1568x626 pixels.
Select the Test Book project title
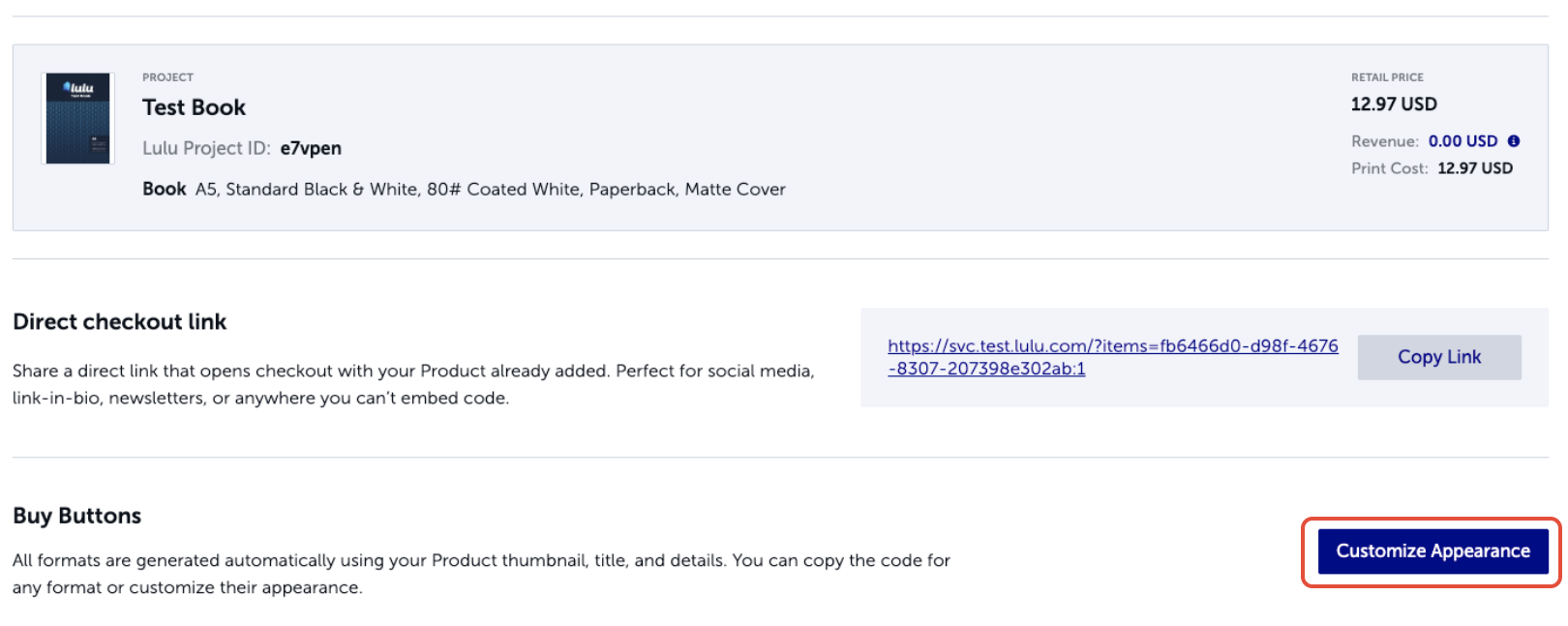[194, 107]
